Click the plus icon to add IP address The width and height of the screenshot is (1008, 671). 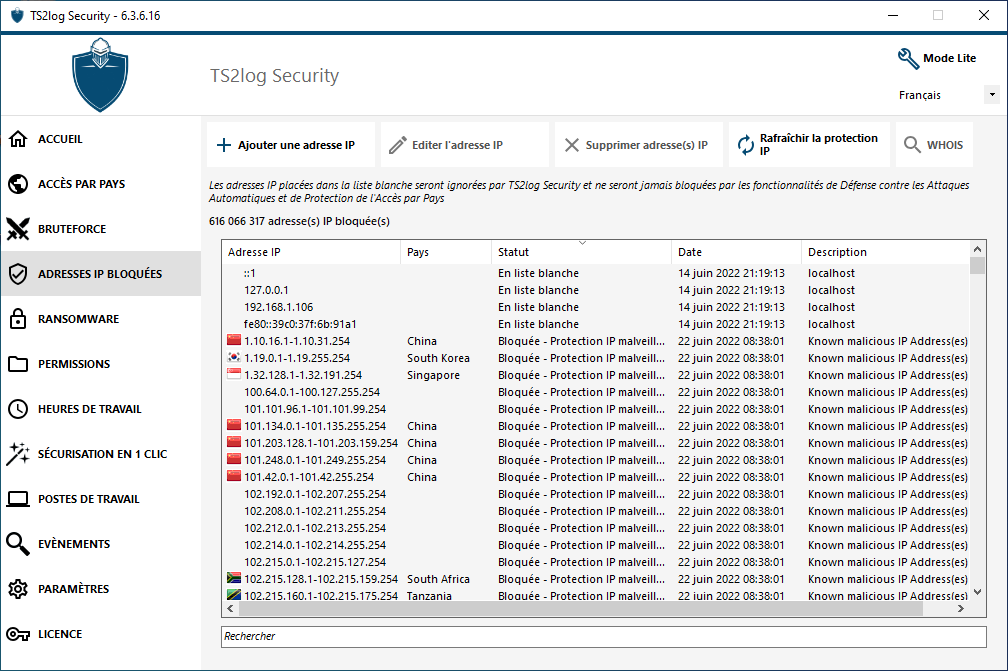pyautogui.click(x=224, y=145)
